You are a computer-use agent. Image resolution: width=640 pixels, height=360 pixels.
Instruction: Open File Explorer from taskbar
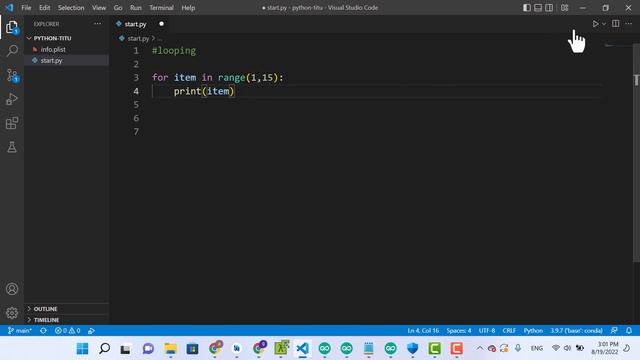pos(170,349)
